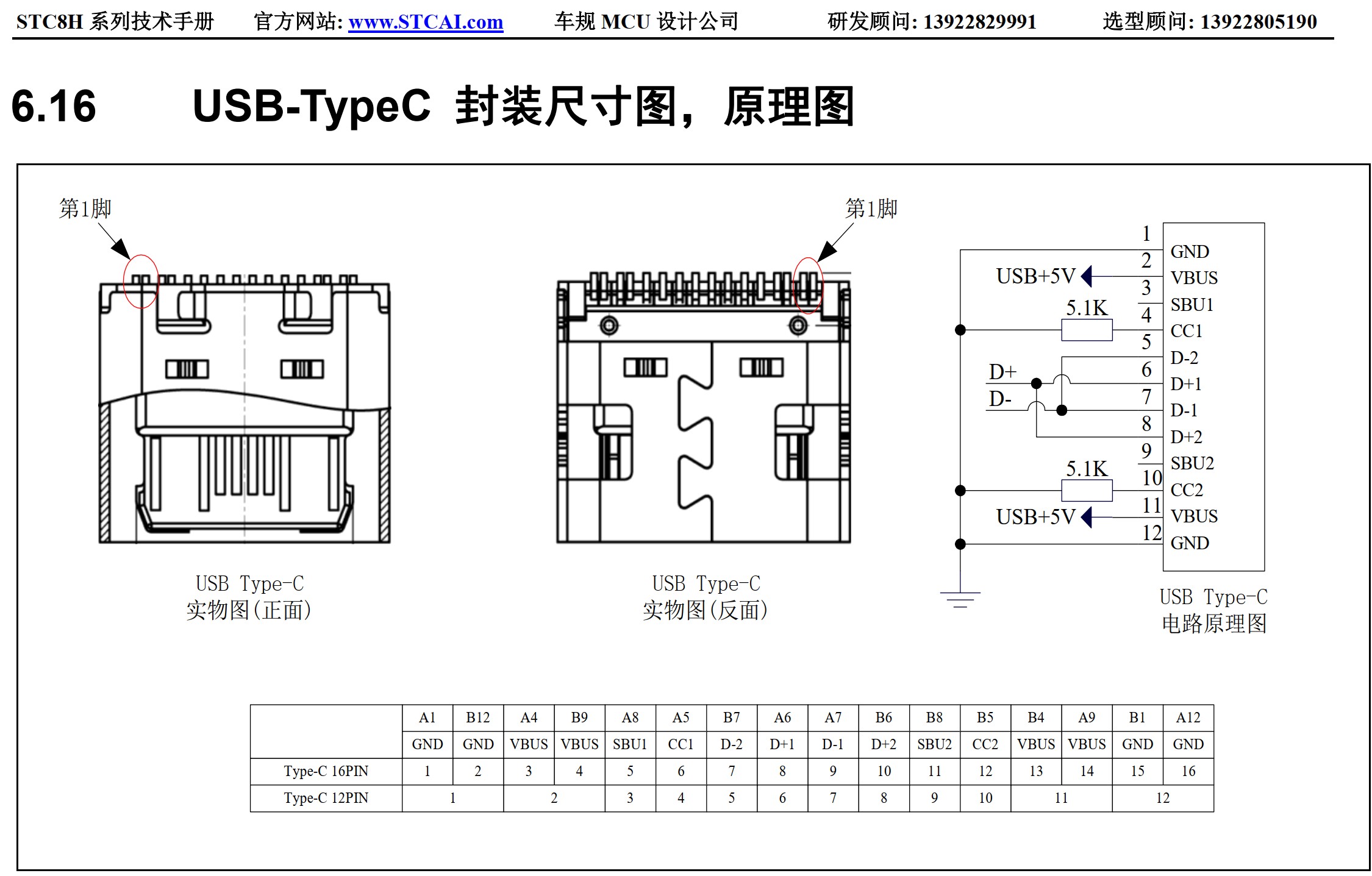1372x876 pixels.
Task: Click SBU2 pin label in schematic
Action: [1192, 463]
